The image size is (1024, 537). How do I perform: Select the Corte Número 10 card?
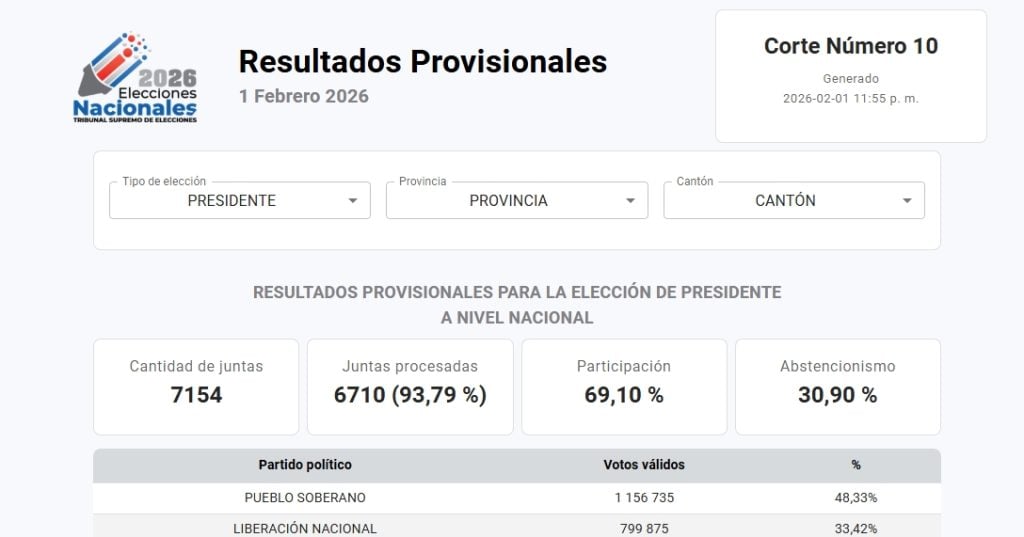click(850, 76)
